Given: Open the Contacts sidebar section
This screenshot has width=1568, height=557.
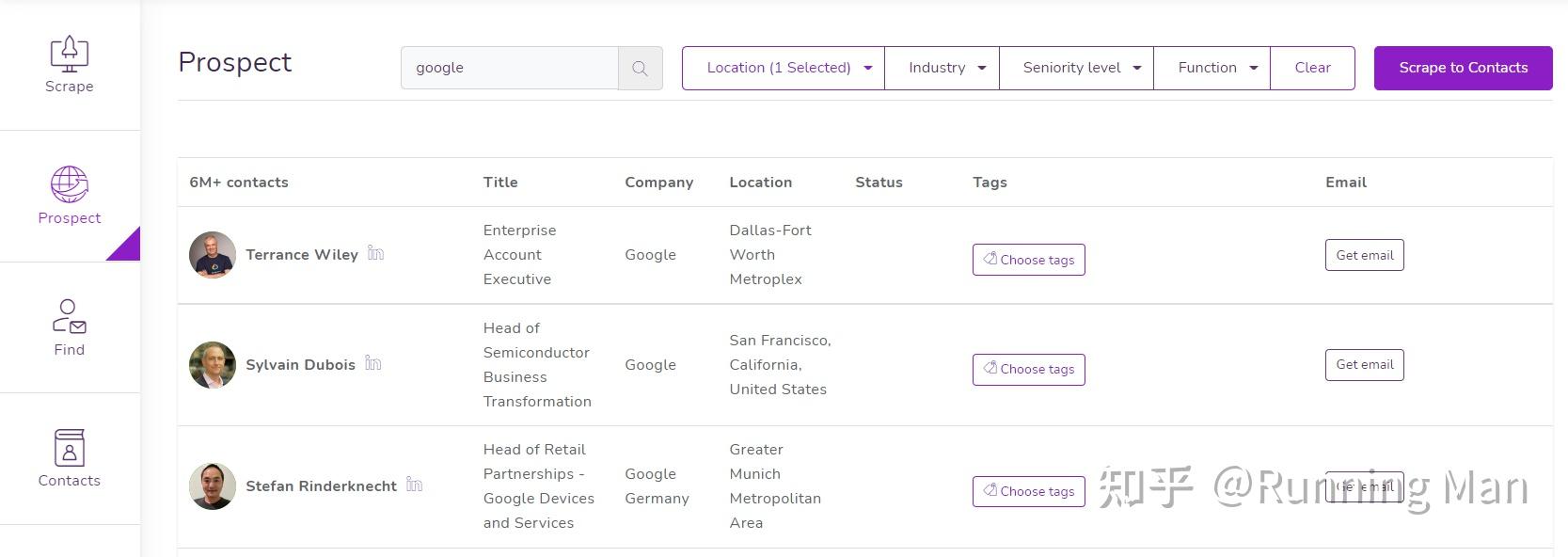Looking at the screenshot, I should pos(70,459).
